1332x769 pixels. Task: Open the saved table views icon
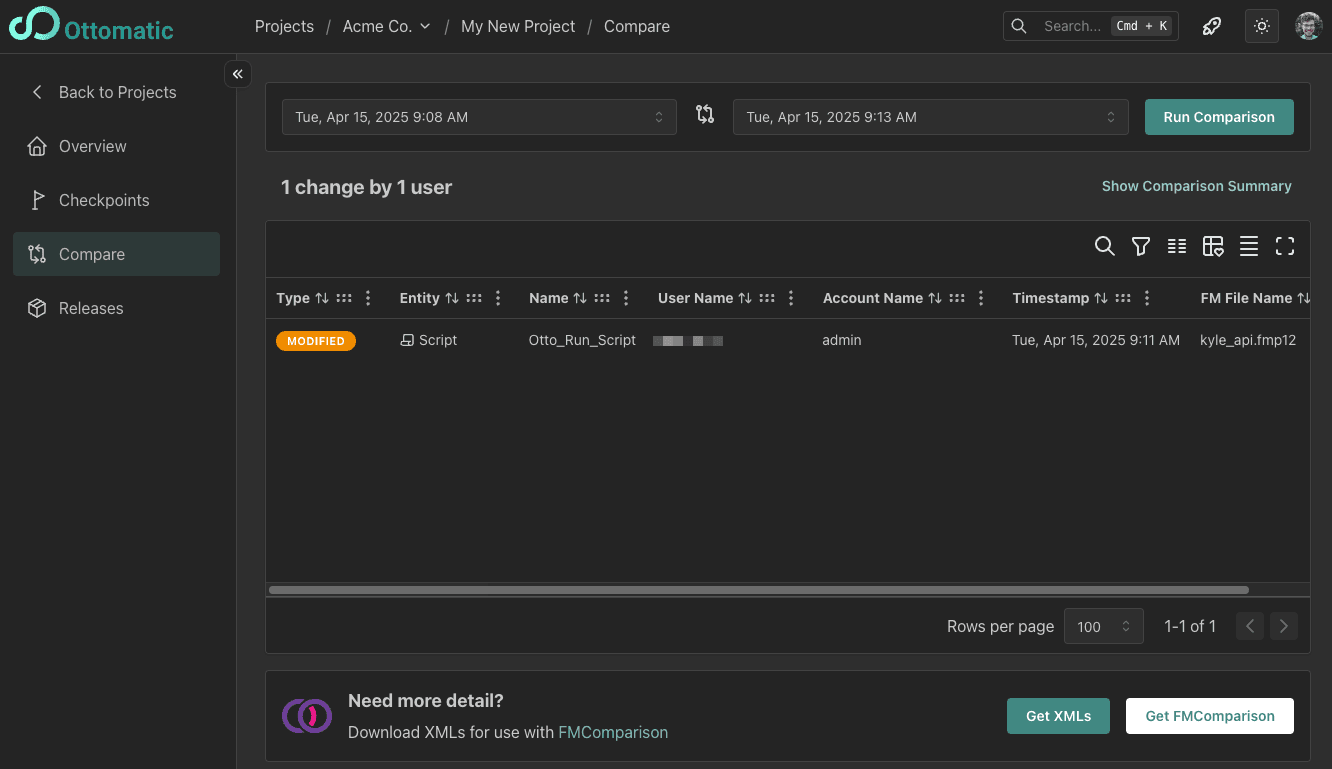click(1213, 246)
